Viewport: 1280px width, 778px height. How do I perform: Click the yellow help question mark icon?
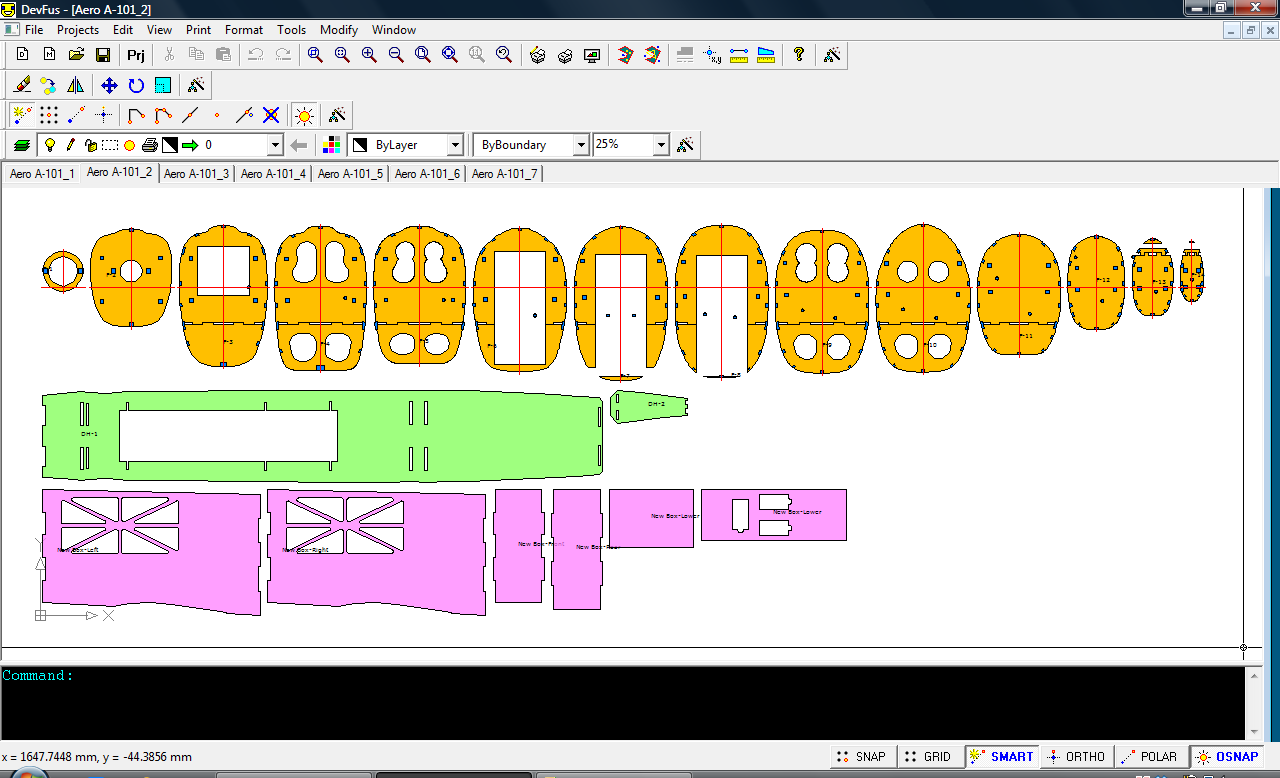coord(798,55)
